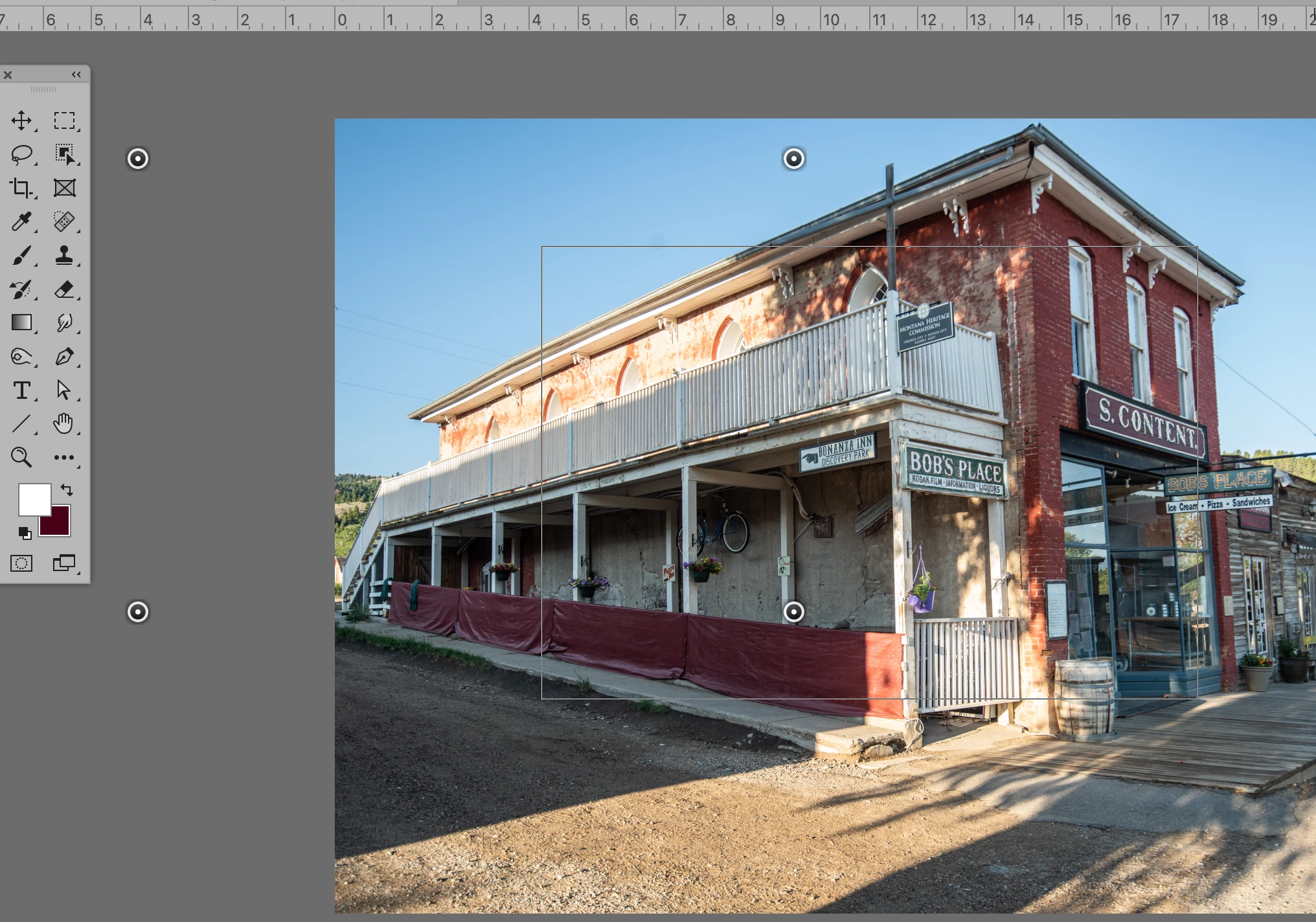Select the Object Selection tool
The height and width of the screenshot is (922, 1316).
[x=64, y=154]
